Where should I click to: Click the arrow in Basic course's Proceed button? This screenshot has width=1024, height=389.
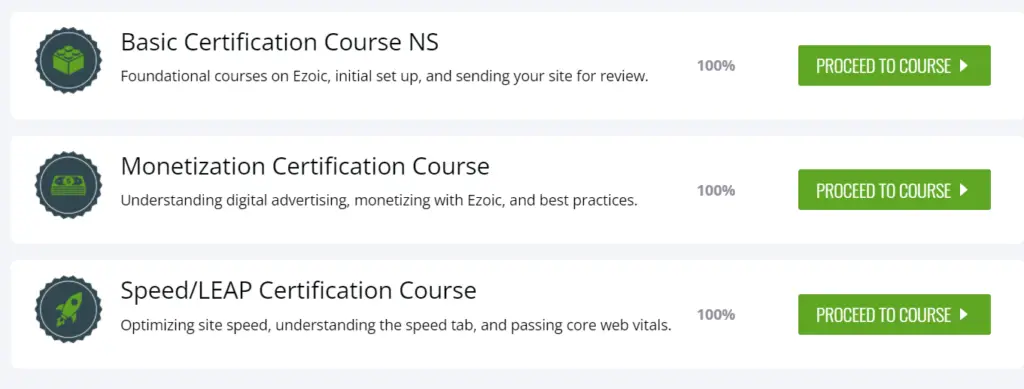pos(964,66)
